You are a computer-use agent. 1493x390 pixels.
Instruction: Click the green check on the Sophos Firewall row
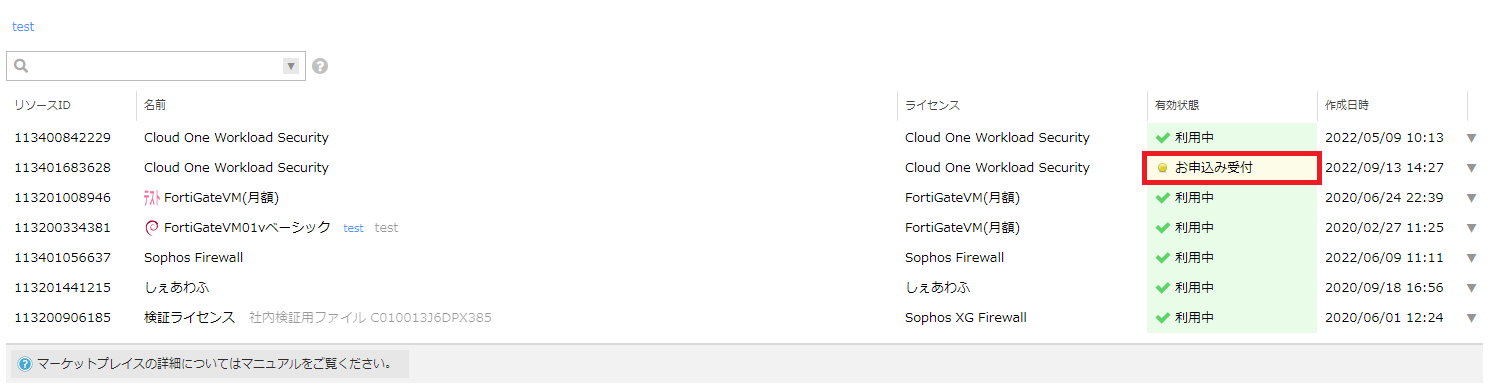(x=1162, y=258)
